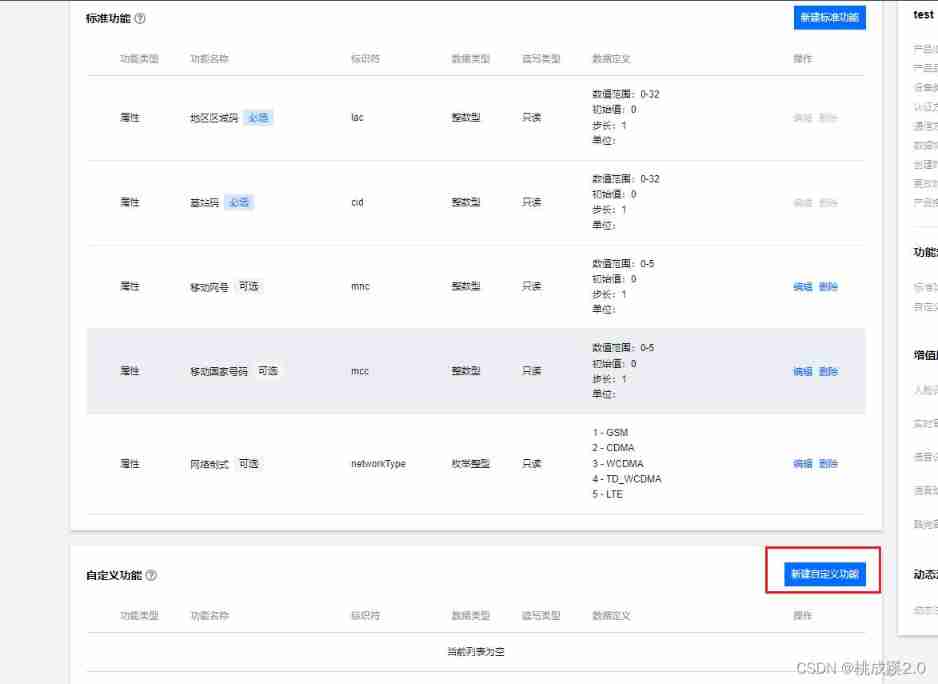Click the lac identifier text

[x=357, y=118]
